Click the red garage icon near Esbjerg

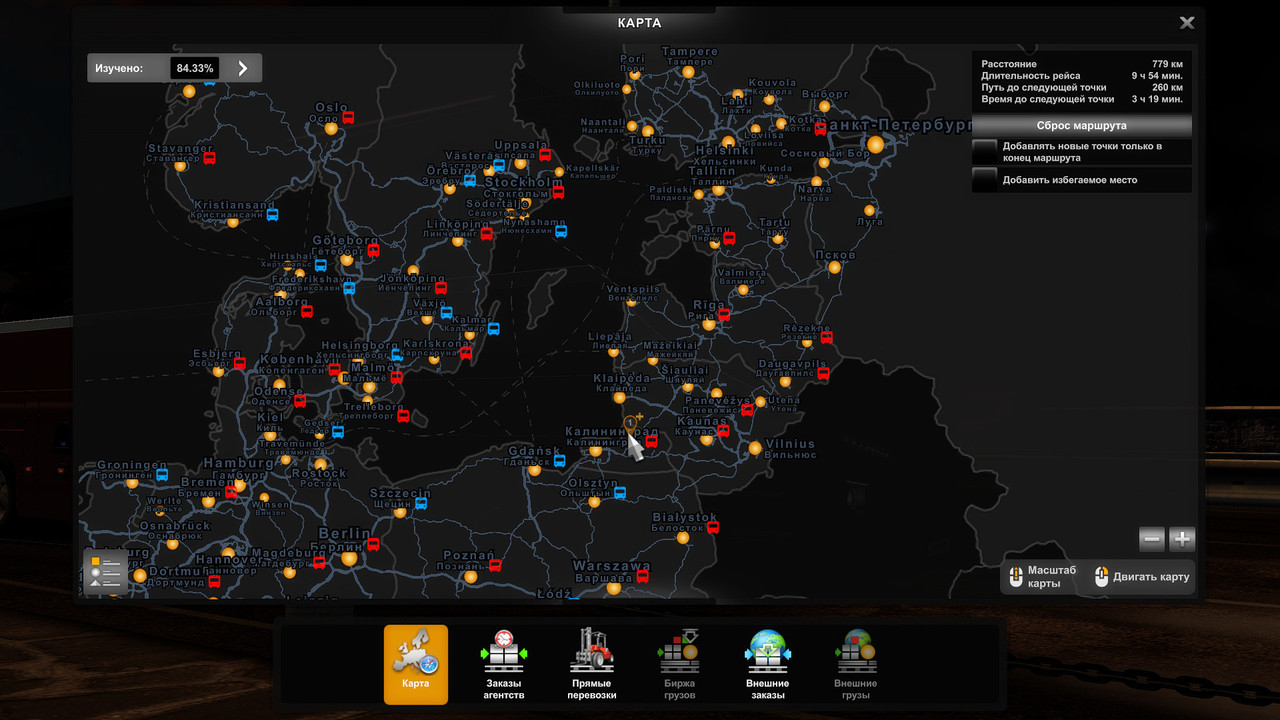click(x=240, y=363)
